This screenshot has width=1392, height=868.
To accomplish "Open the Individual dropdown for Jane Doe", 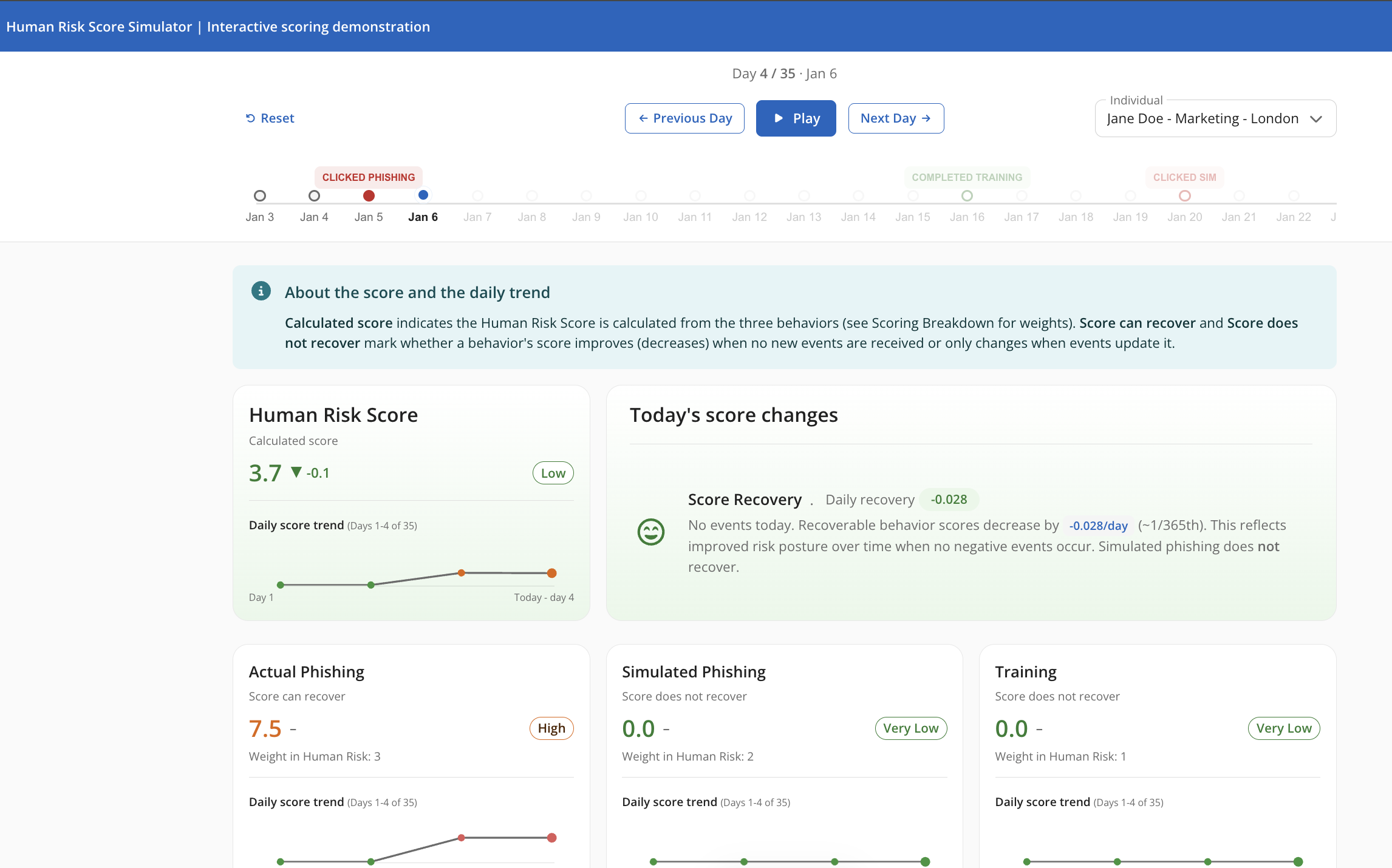I will click(1215, 118).
